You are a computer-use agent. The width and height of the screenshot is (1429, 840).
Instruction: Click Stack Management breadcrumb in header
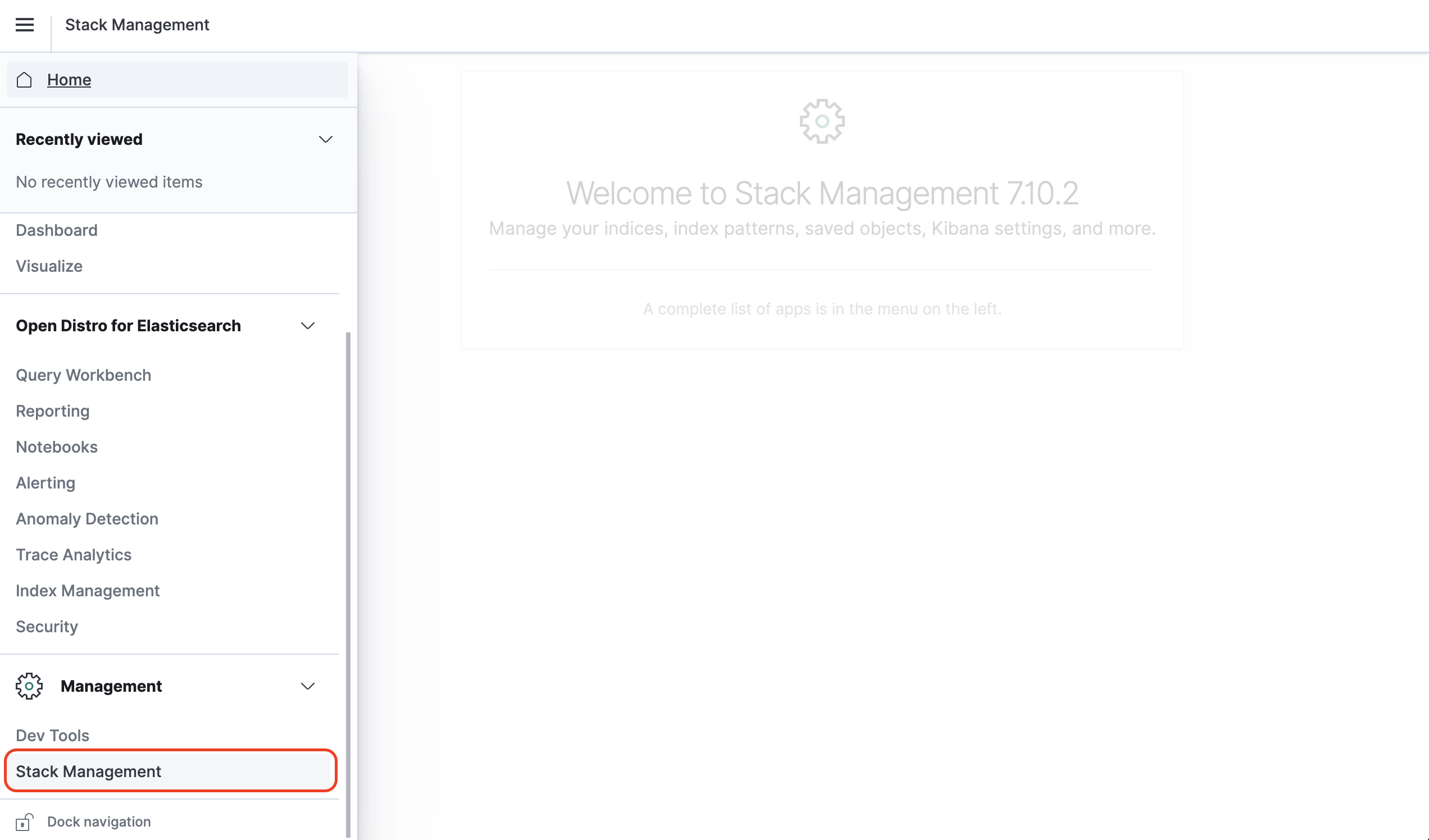137,25
